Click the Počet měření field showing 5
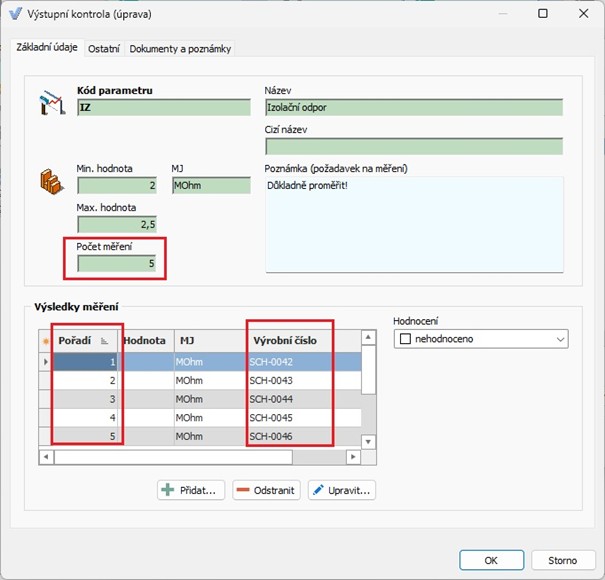Screen dimensions: 605x580 coord(117,263)
